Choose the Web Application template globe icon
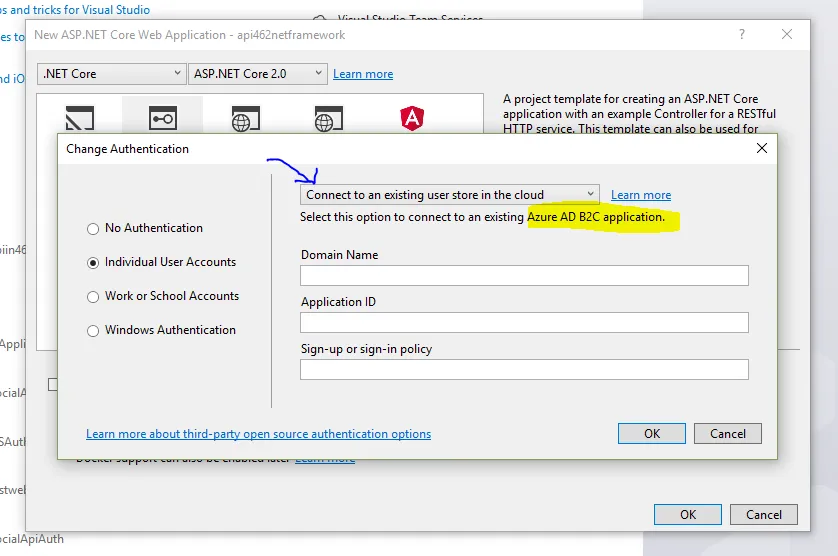This screenshot has height=556, width=838. (x=246, y=118)
